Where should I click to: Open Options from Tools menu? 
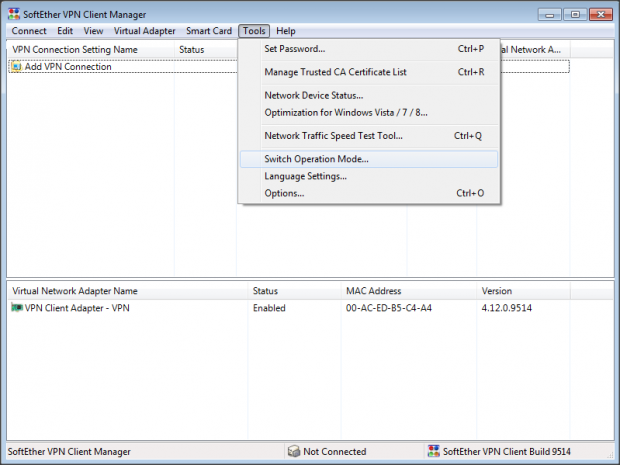point(369,193)
